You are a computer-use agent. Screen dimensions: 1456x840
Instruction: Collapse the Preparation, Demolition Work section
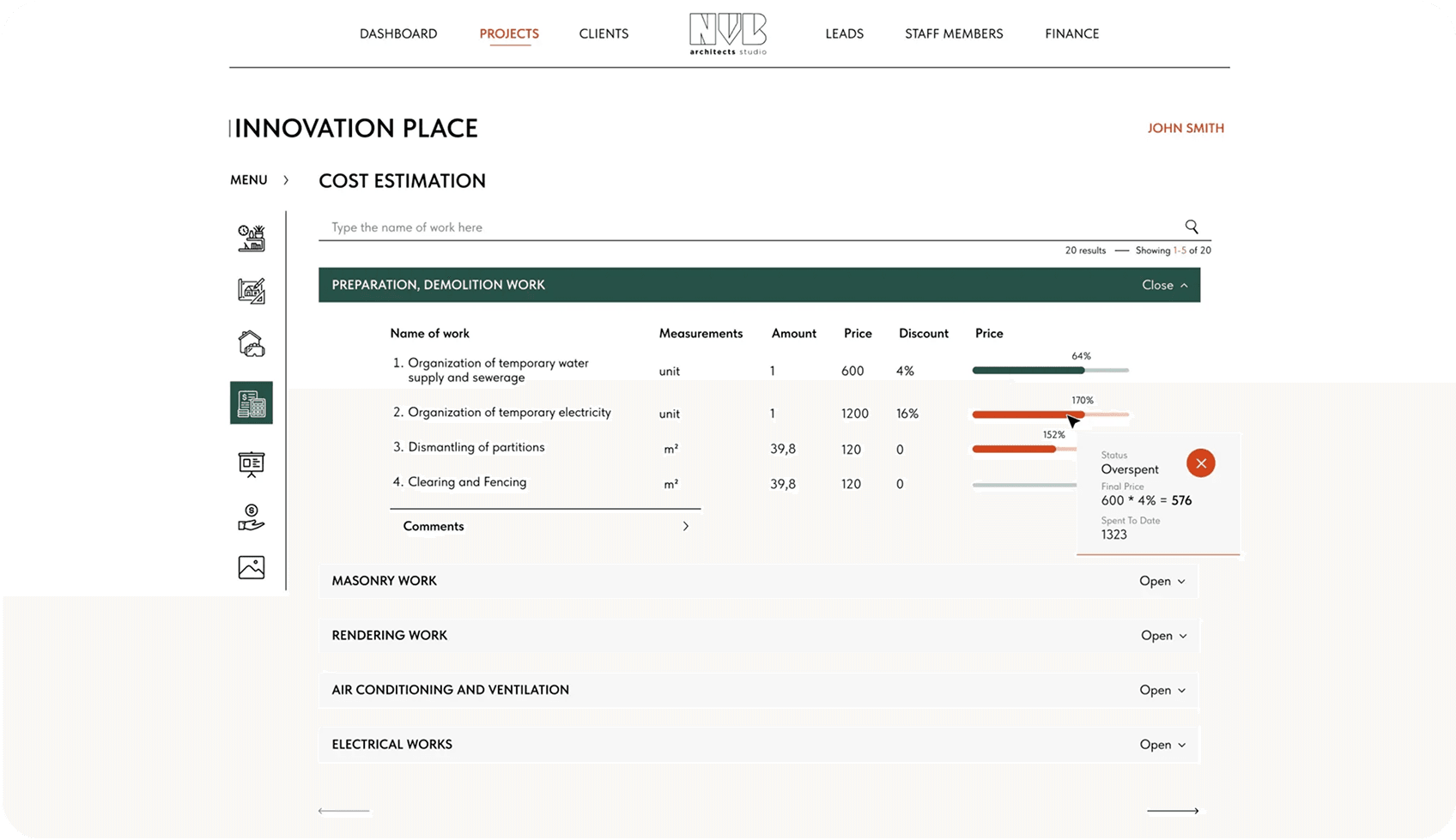pos(1164,285)
